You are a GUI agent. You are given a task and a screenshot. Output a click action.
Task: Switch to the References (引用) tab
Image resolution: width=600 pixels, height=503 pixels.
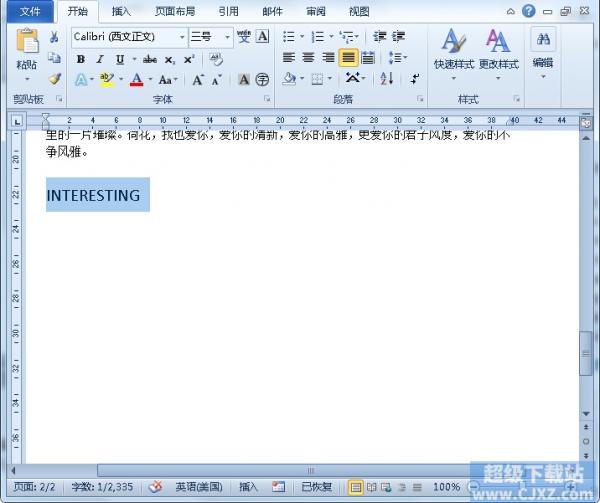click(x=228, y=11)
